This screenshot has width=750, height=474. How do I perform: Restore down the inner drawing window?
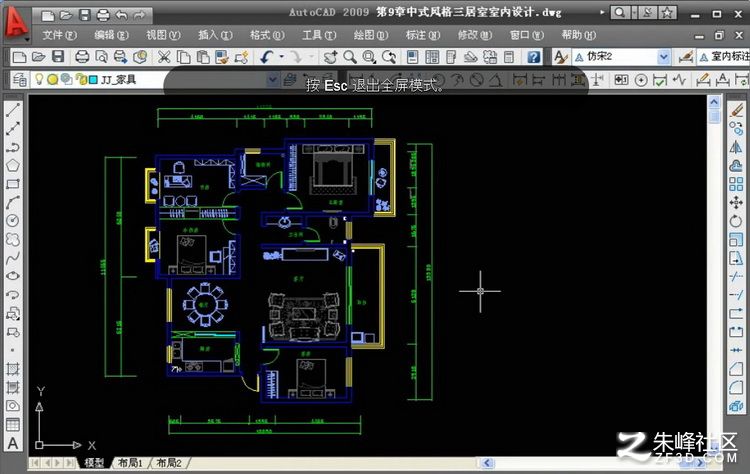(x=719, y=36)
